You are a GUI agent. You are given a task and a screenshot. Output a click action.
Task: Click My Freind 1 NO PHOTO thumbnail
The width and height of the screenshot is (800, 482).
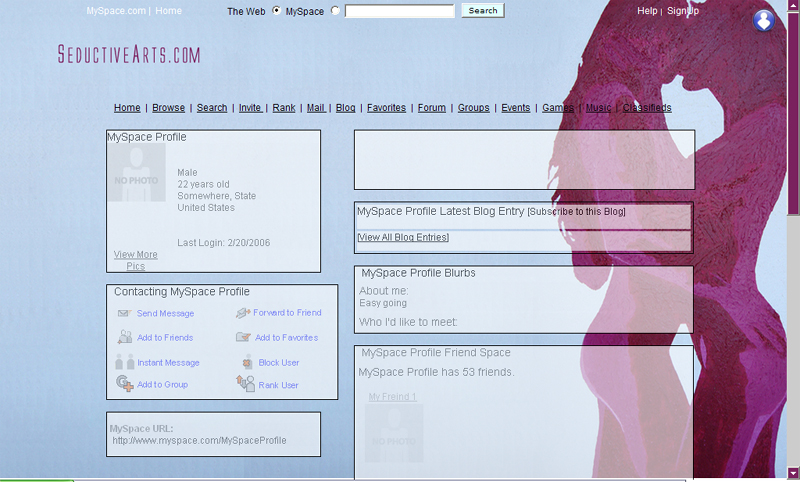tap(394, 433)
